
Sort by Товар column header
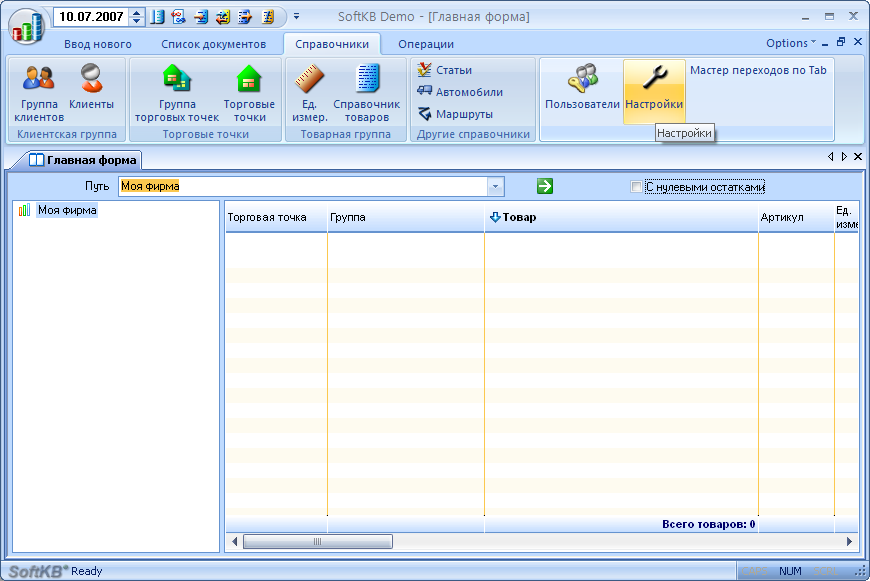621,217
